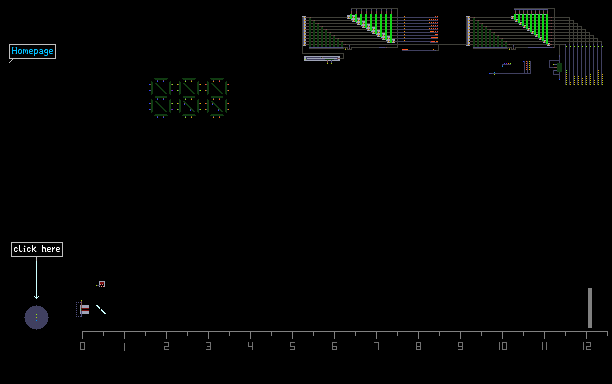Select the grey striped block with red bar
This screenshot has width=612, height=384.
(84, 309)
